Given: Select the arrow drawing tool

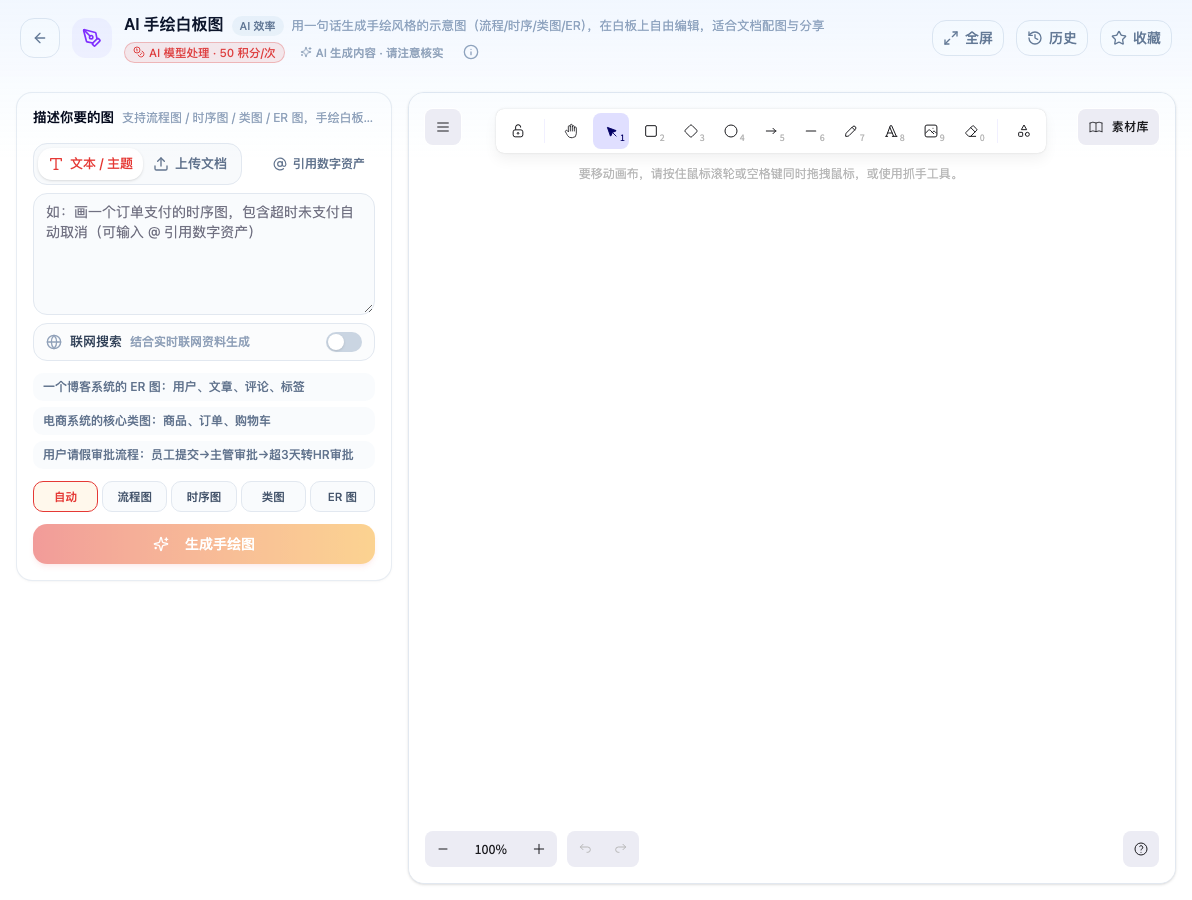Looking at the screenshot, I should pos(771,131).
